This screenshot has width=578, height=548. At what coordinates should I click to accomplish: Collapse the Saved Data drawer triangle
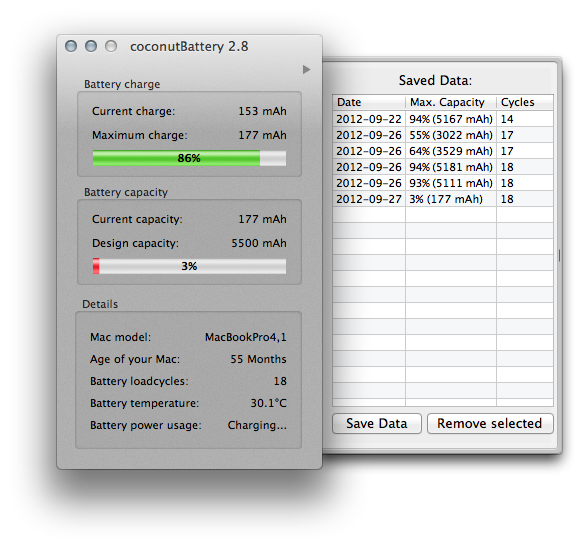[306, 69]
